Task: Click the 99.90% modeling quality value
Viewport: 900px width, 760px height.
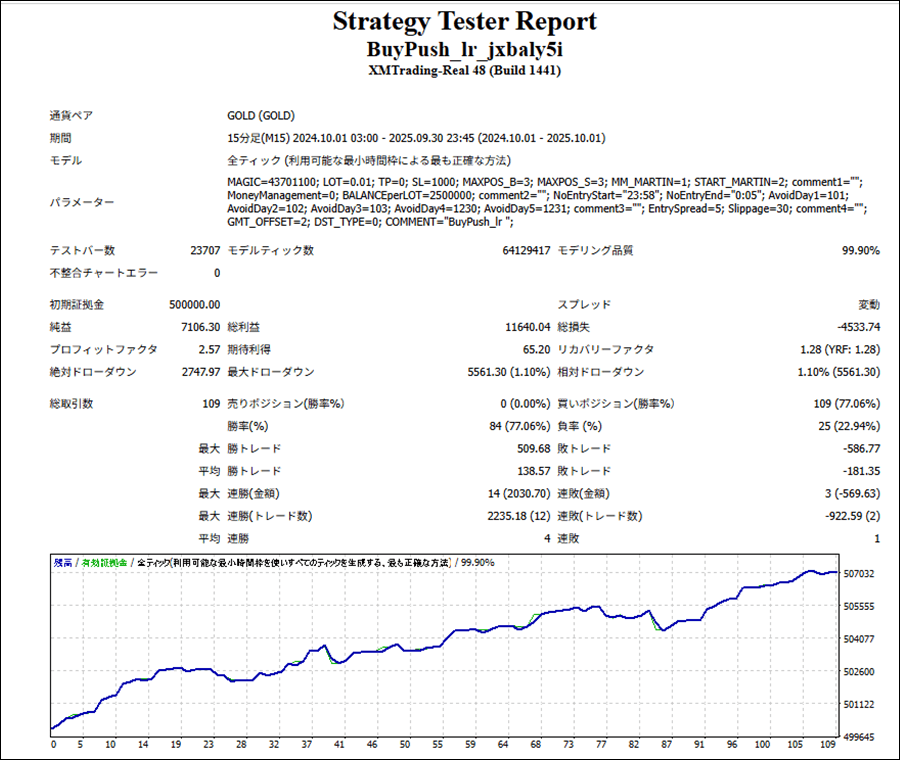Action: point(860,251)
